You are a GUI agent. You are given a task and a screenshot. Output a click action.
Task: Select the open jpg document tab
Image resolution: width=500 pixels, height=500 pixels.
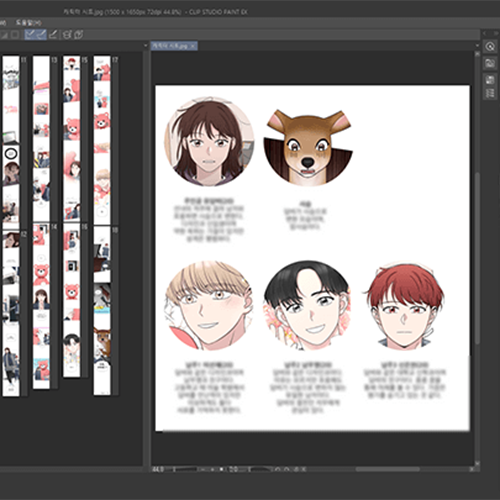(170, 46)
